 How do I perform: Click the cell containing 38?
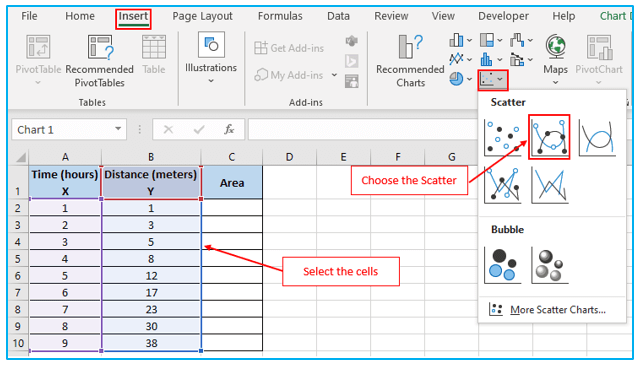(x=151, y=343)
